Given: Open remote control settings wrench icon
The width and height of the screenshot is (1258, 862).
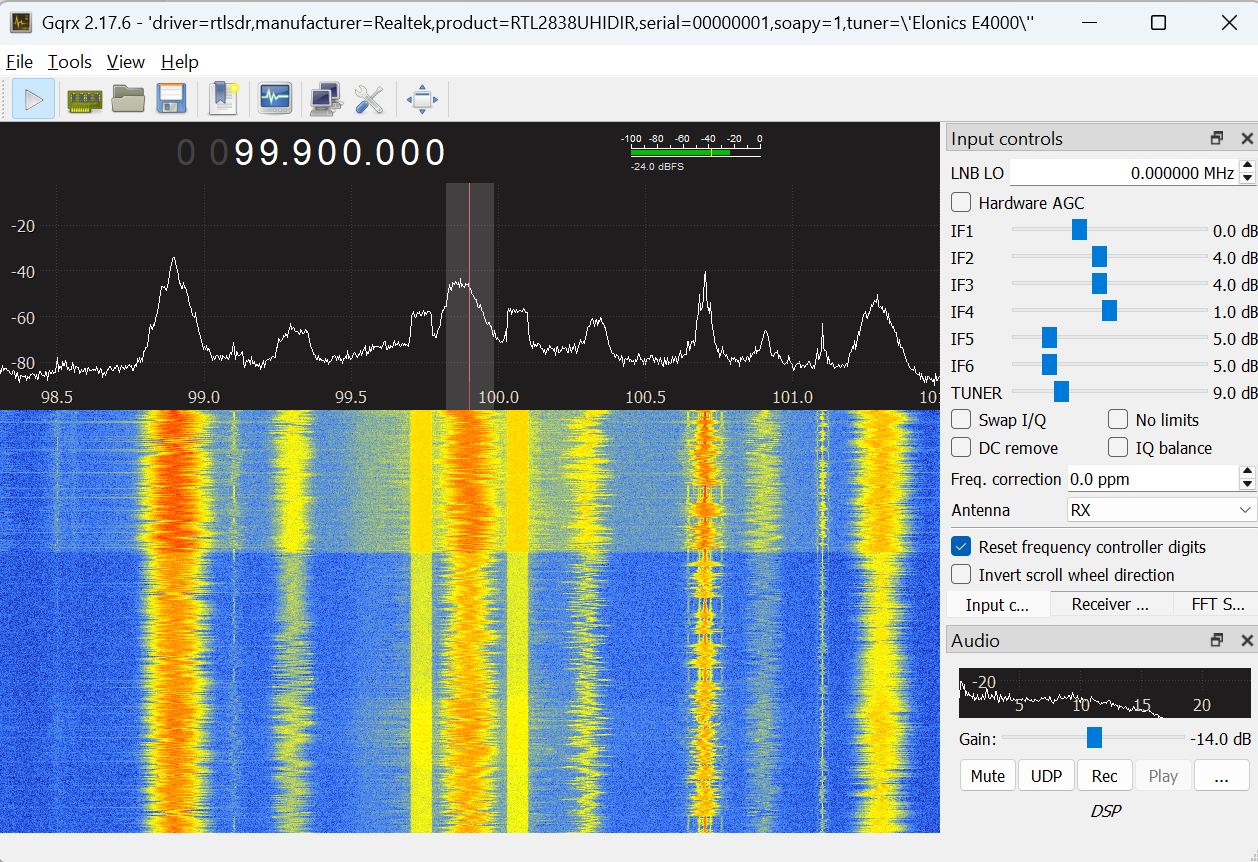Looking at the screenshot, I should coord(369,99).
